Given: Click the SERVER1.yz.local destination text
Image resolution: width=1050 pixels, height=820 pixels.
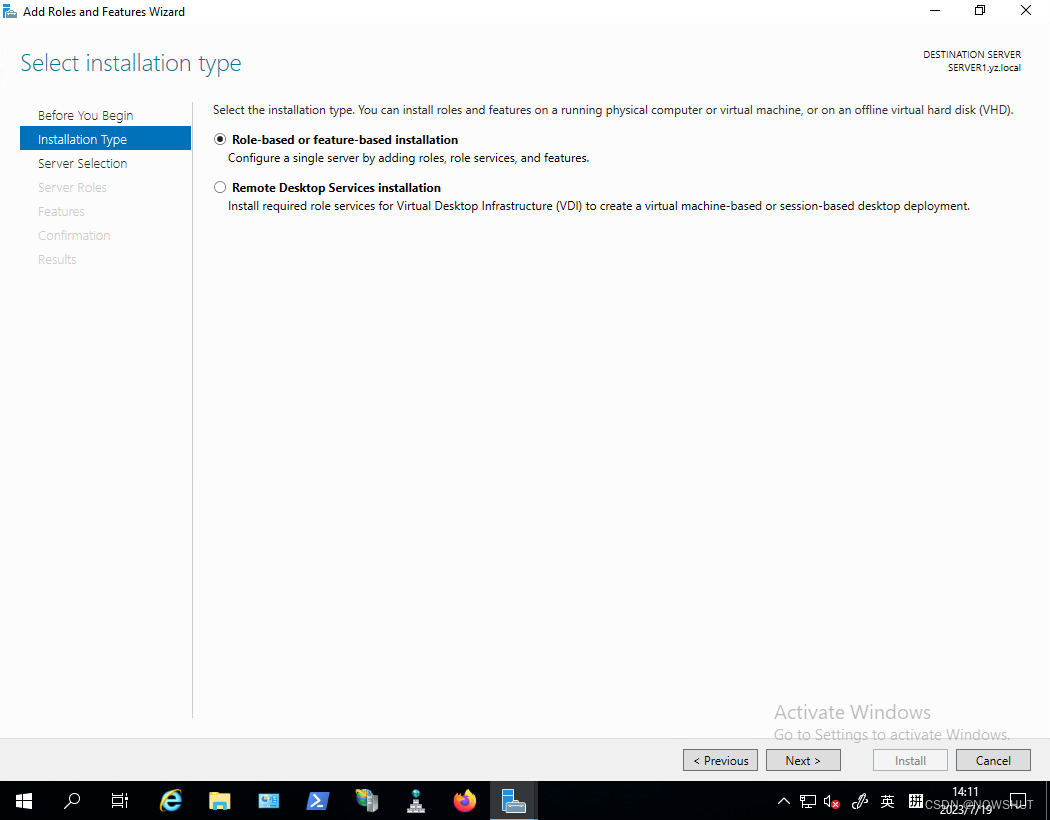Looking at the screenshot, I should [x=984, y=68].
